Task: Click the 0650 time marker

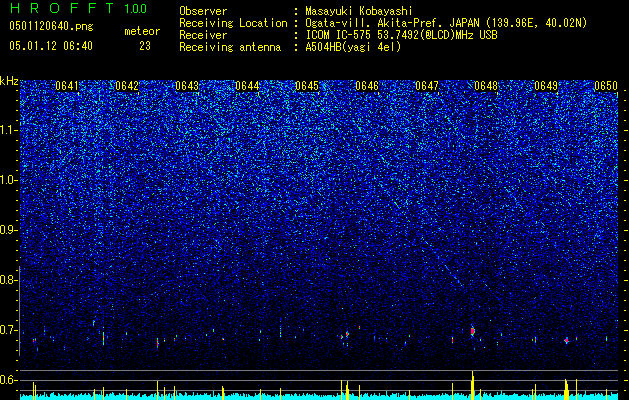Action: pos(606,86)
